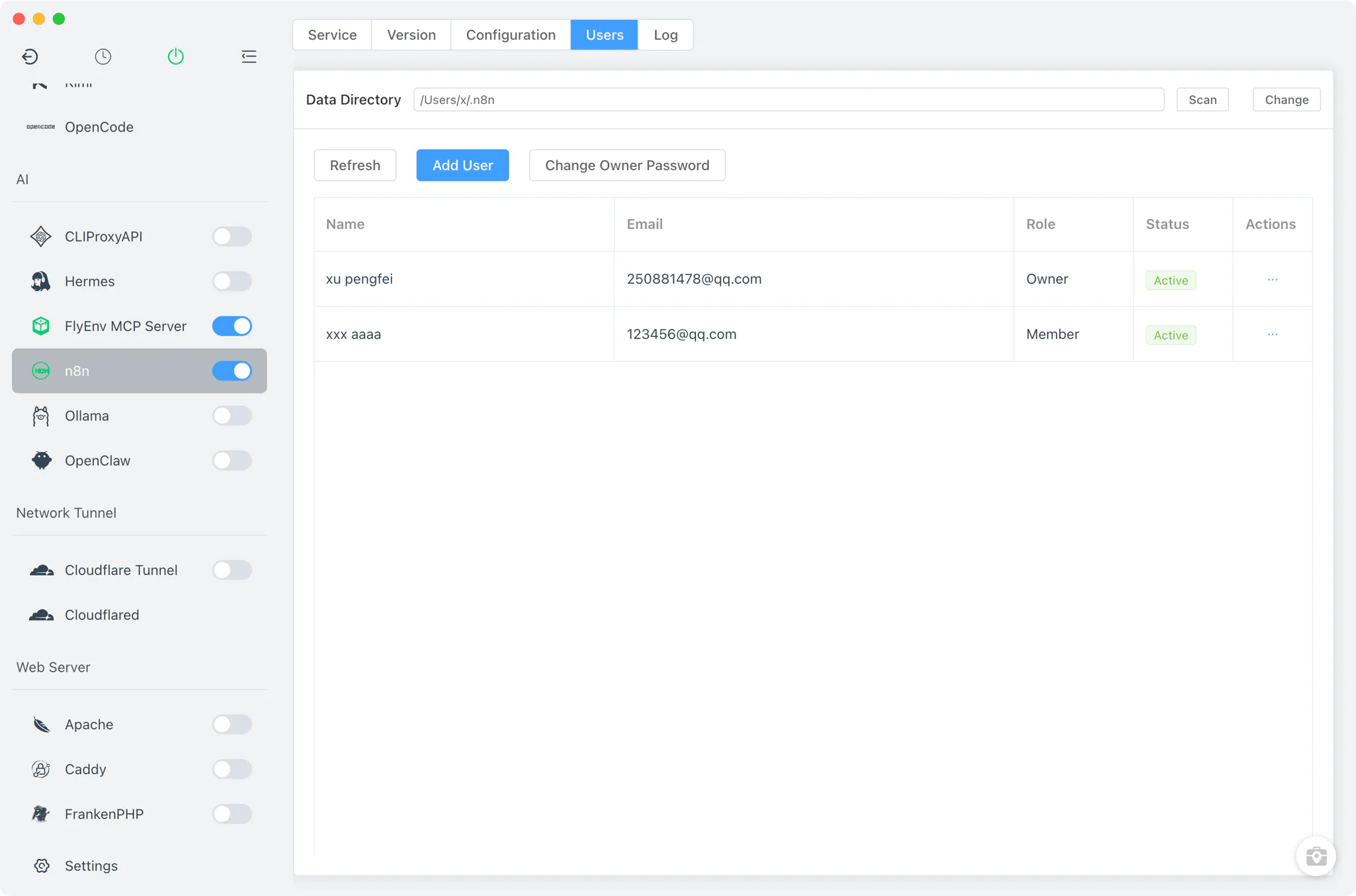Click the Add User button
Screen dimensions: 1356x896
462,165
